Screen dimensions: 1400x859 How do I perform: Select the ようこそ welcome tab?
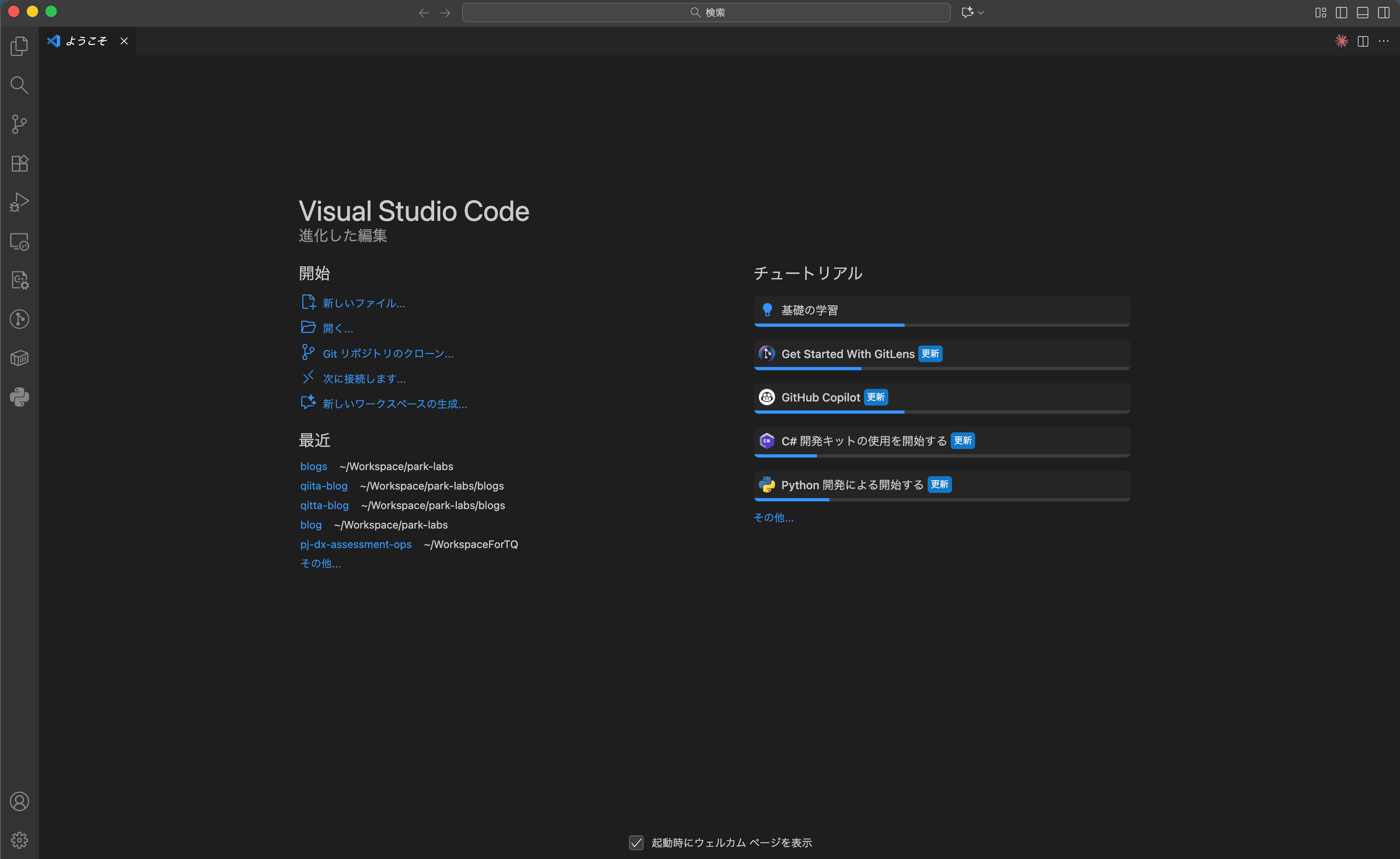point(86,41)
